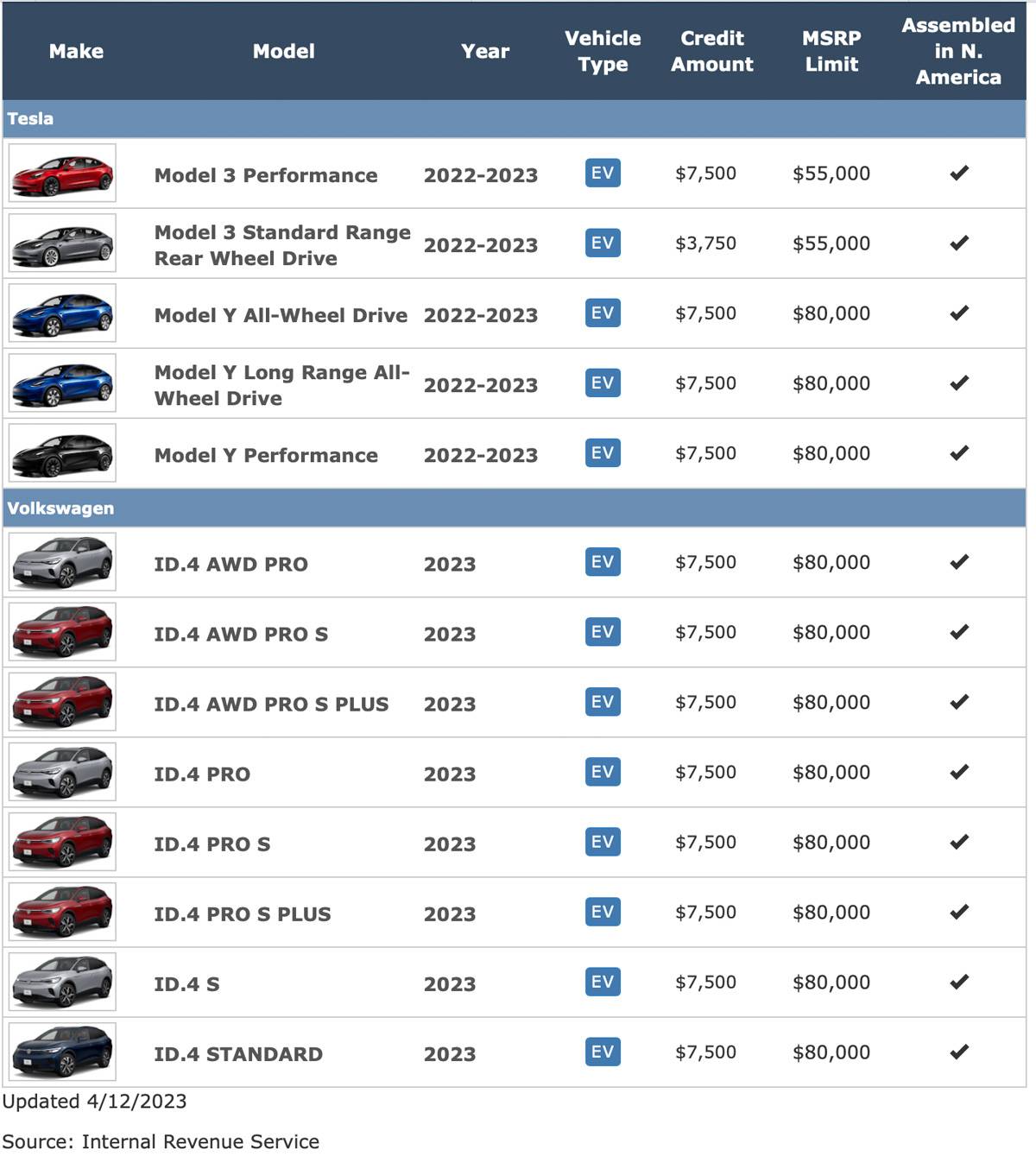This screenshot has height=1169, width=1036.
Task: Click the EV badge for Model 3 Standard Range
Action: [x=603, y=243]
